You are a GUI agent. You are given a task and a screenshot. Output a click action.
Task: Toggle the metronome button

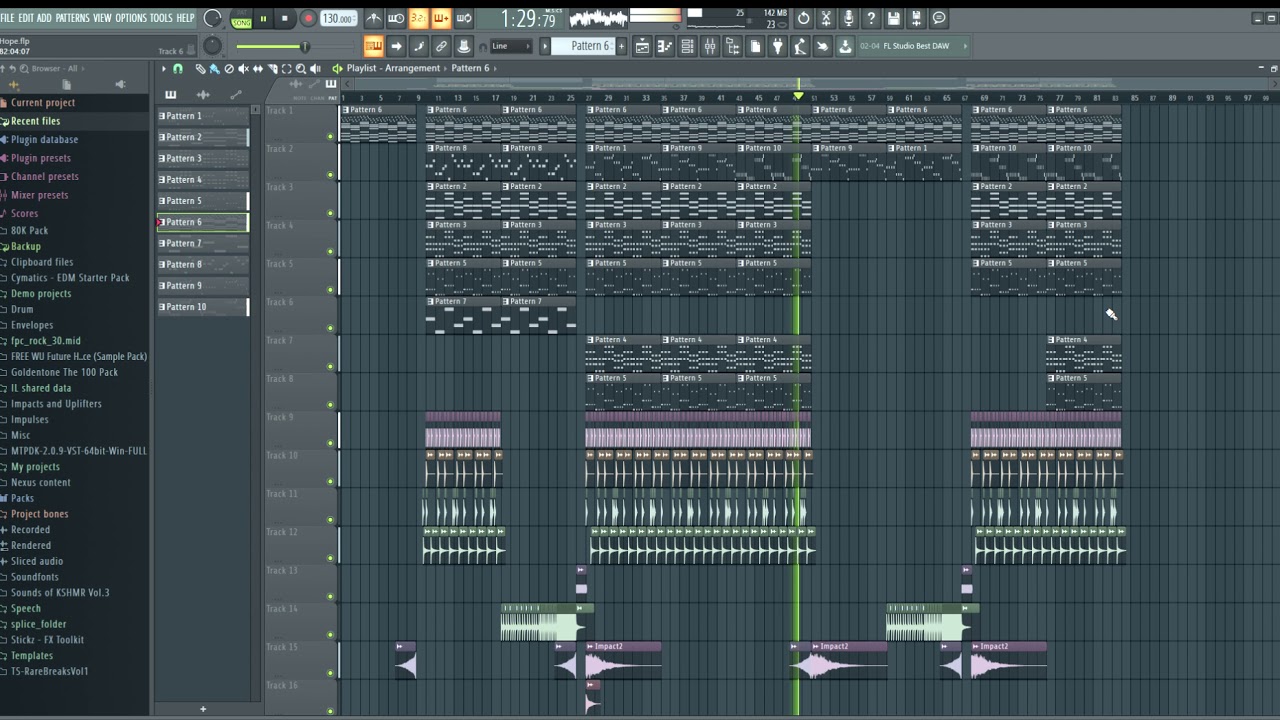373,18
